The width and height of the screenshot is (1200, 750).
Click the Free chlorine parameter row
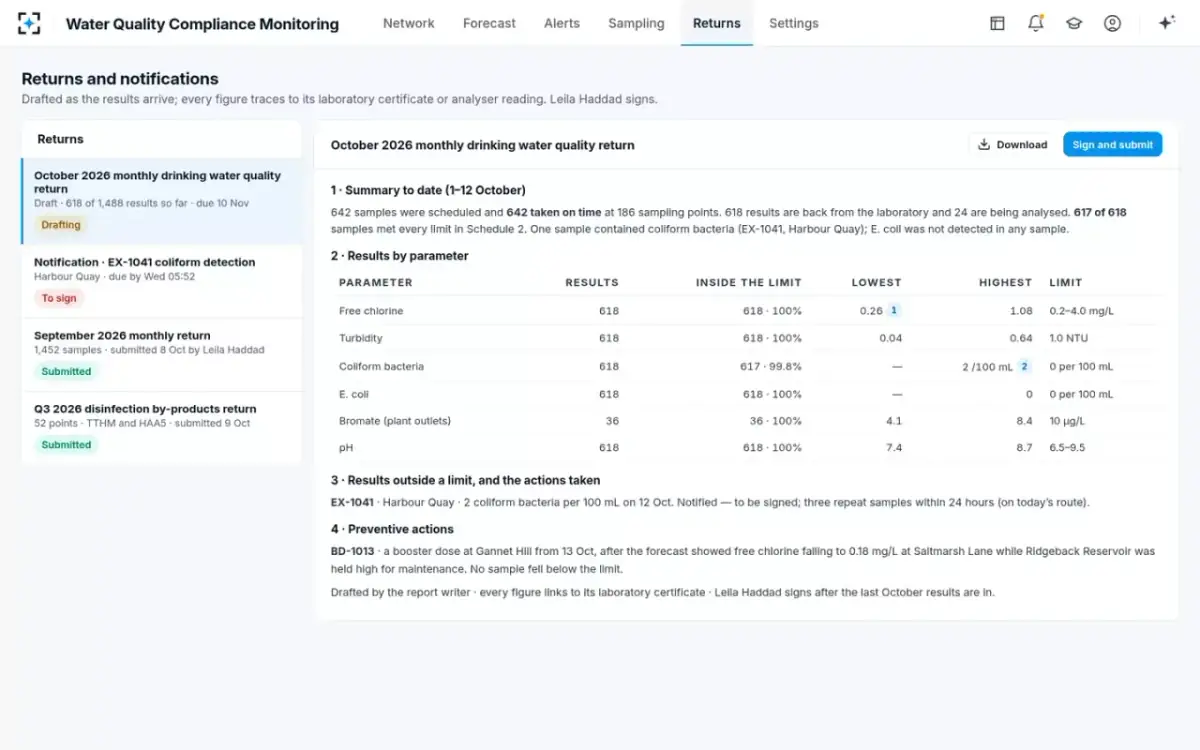[x=746, y=311]
